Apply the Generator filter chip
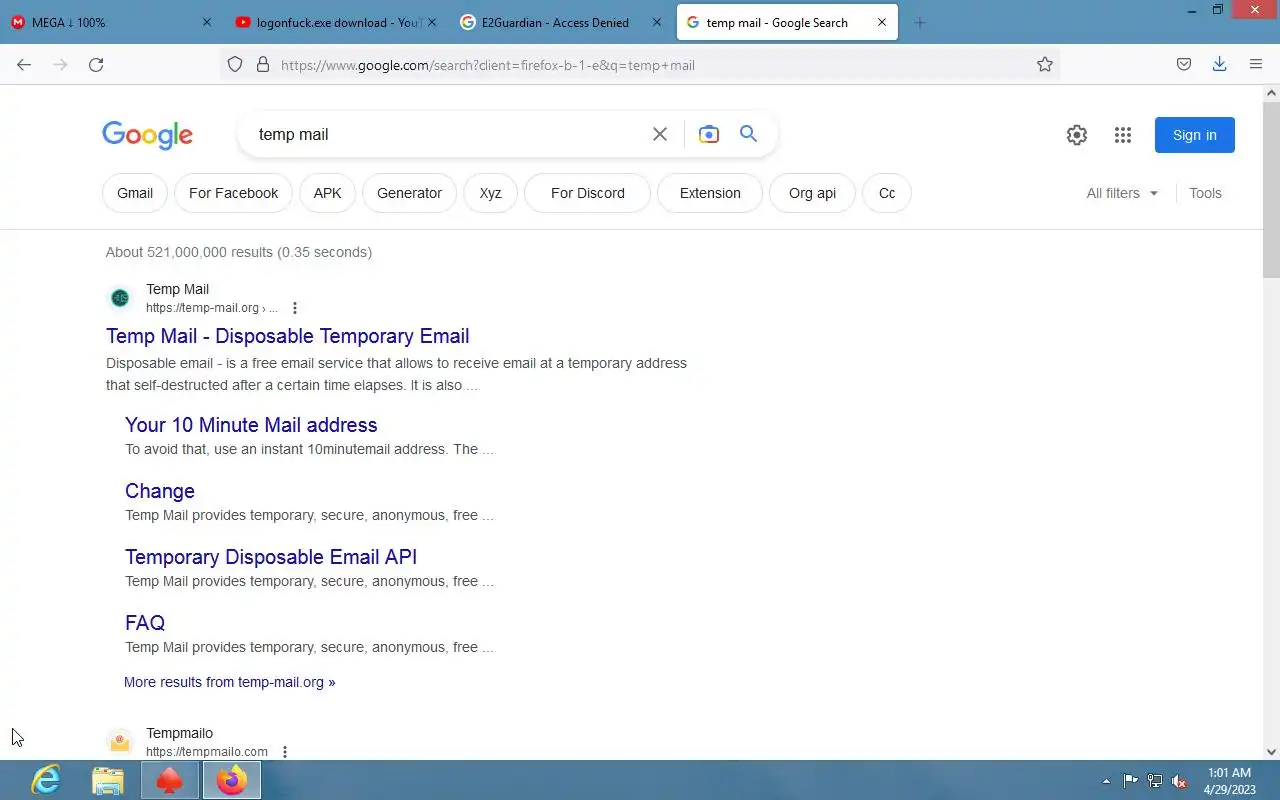The height and width of the screenshot is (800, 1280). coord(409,193)
